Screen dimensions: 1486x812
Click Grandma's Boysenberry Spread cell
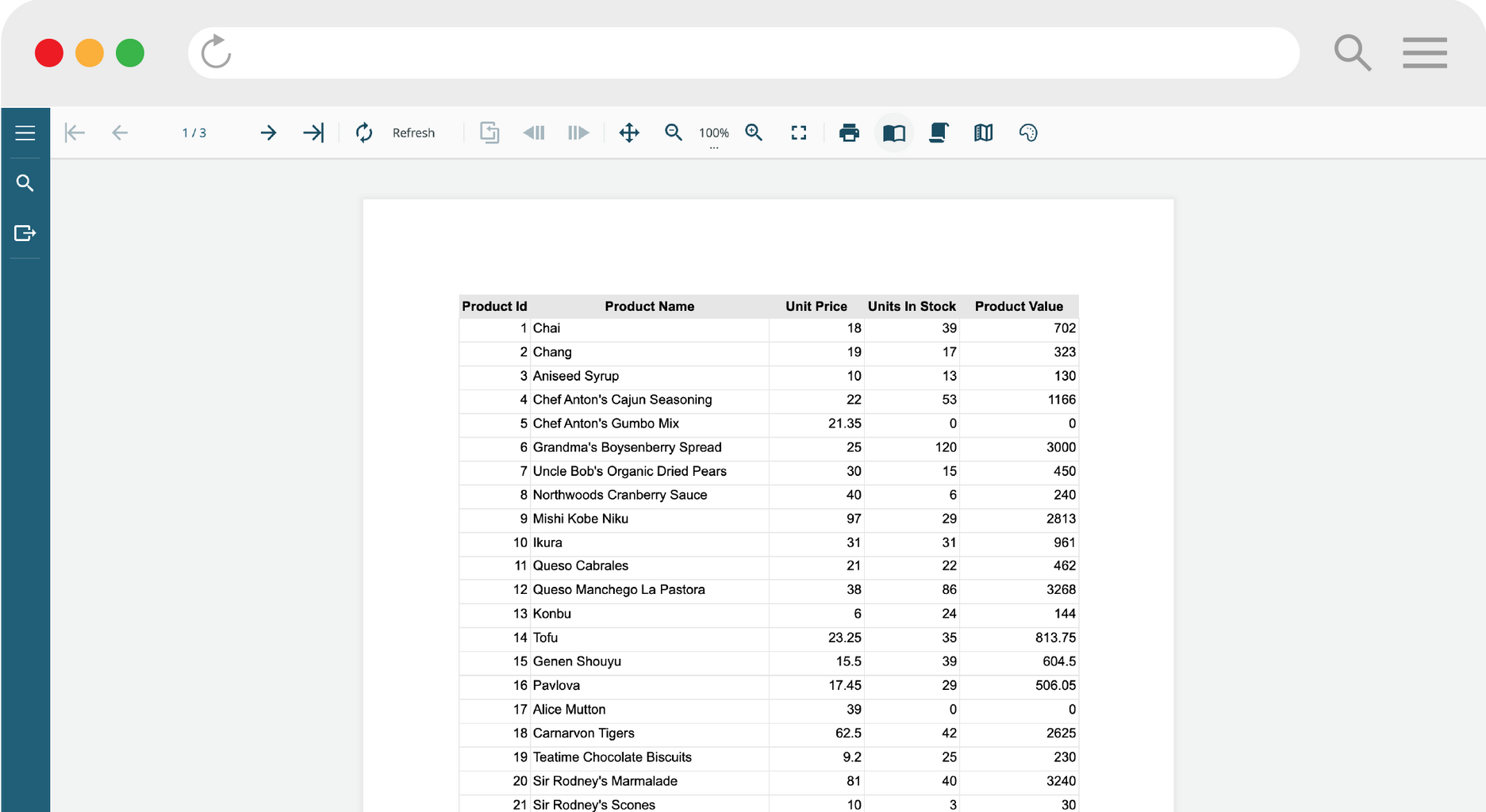tap(650, 447)
